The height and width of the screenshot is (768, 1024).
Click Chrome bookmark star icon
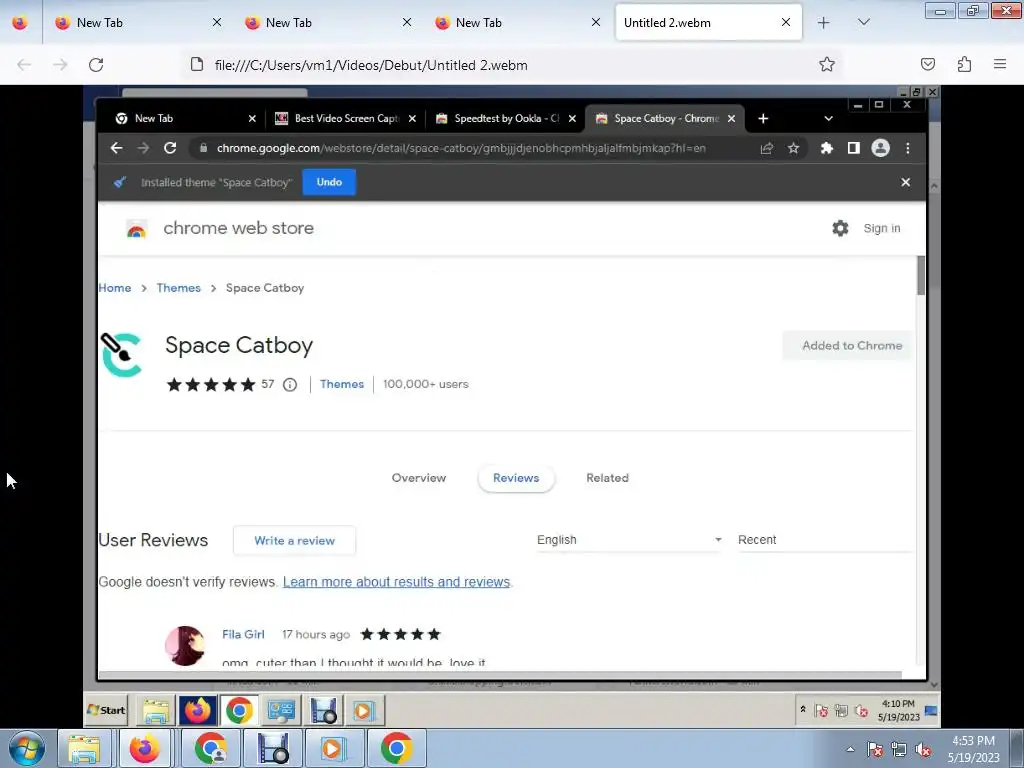793,148
